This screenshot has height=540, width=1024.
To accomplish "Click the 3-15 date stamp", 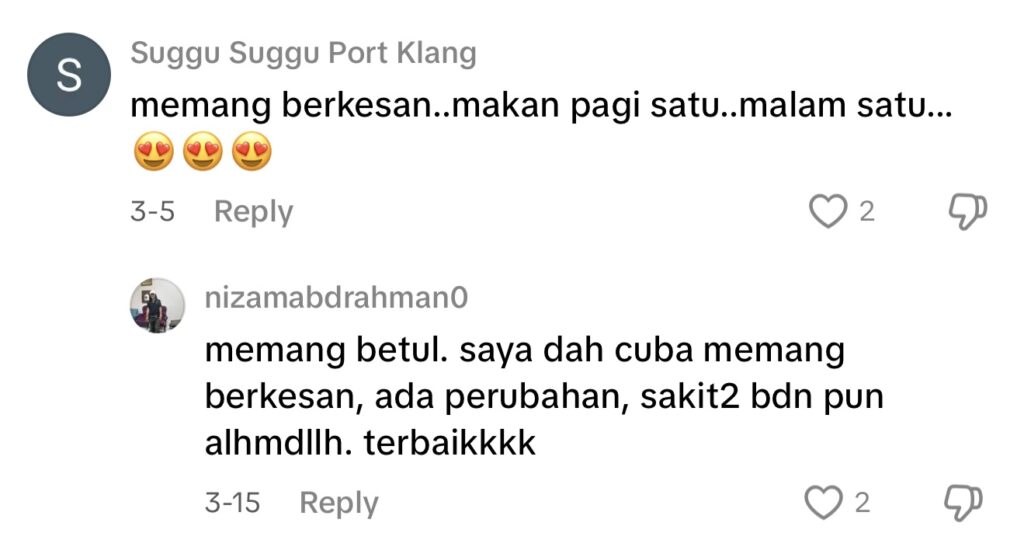I will coord(232,503).
